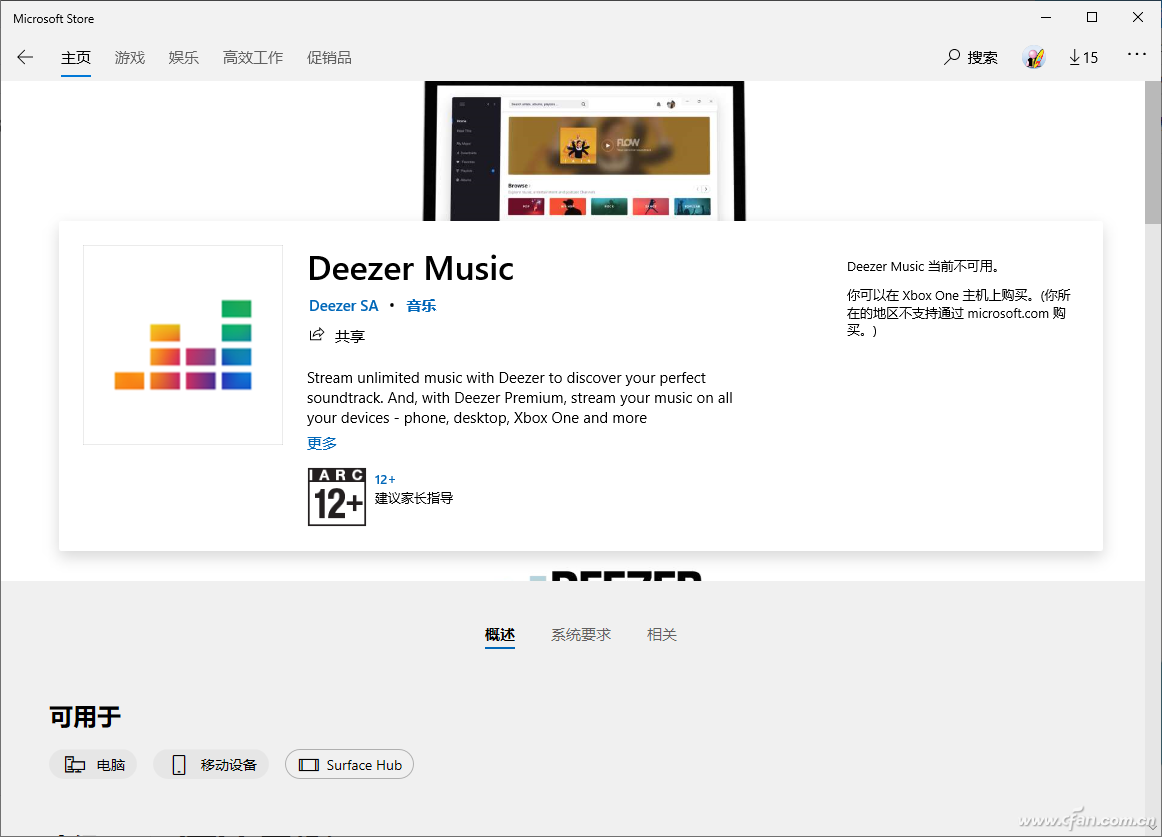Click the 建议家长指导 rating text
Screen dimensions: 1162x837
point(414,498)
